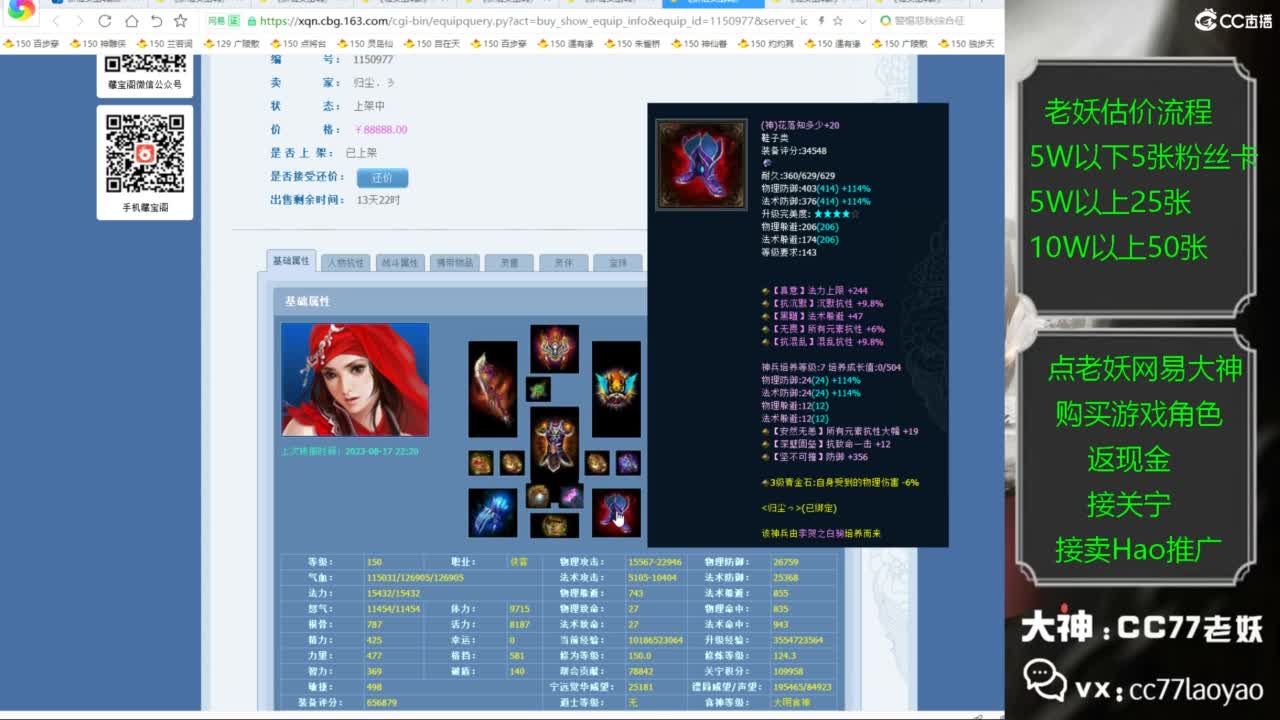Click the favorite star inside the address bar

tap(838, 21)
